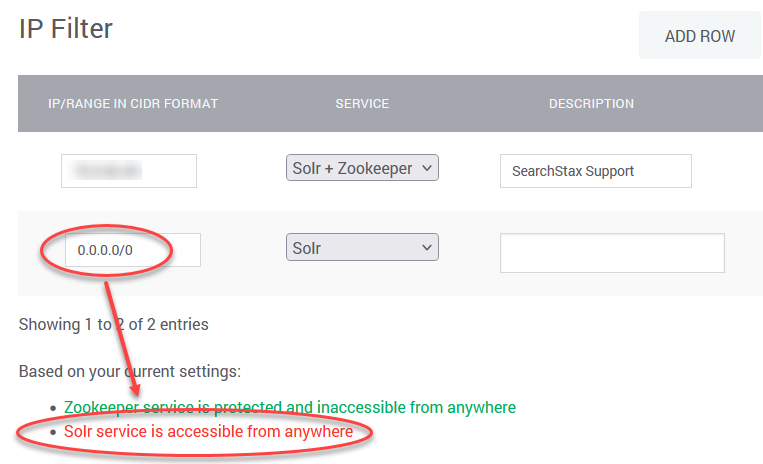Click the chevron arrow on Solr + Zookeeper selector

click(x=427, y=168)
